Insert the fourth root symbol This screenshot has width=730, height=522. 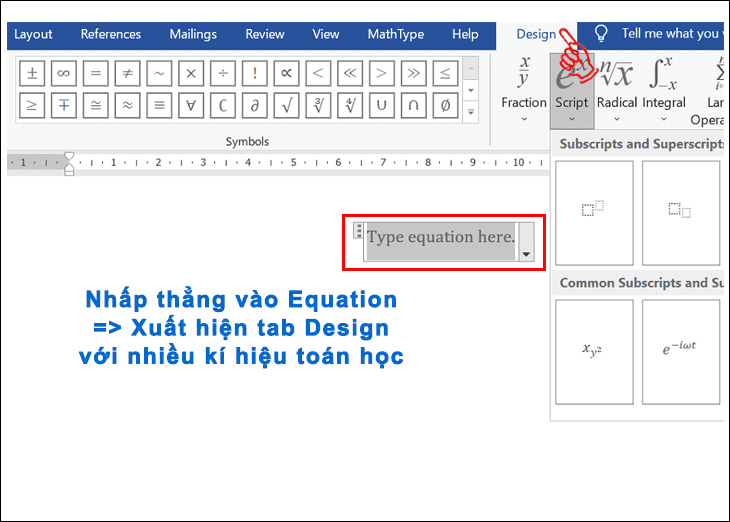pos(350,105)
